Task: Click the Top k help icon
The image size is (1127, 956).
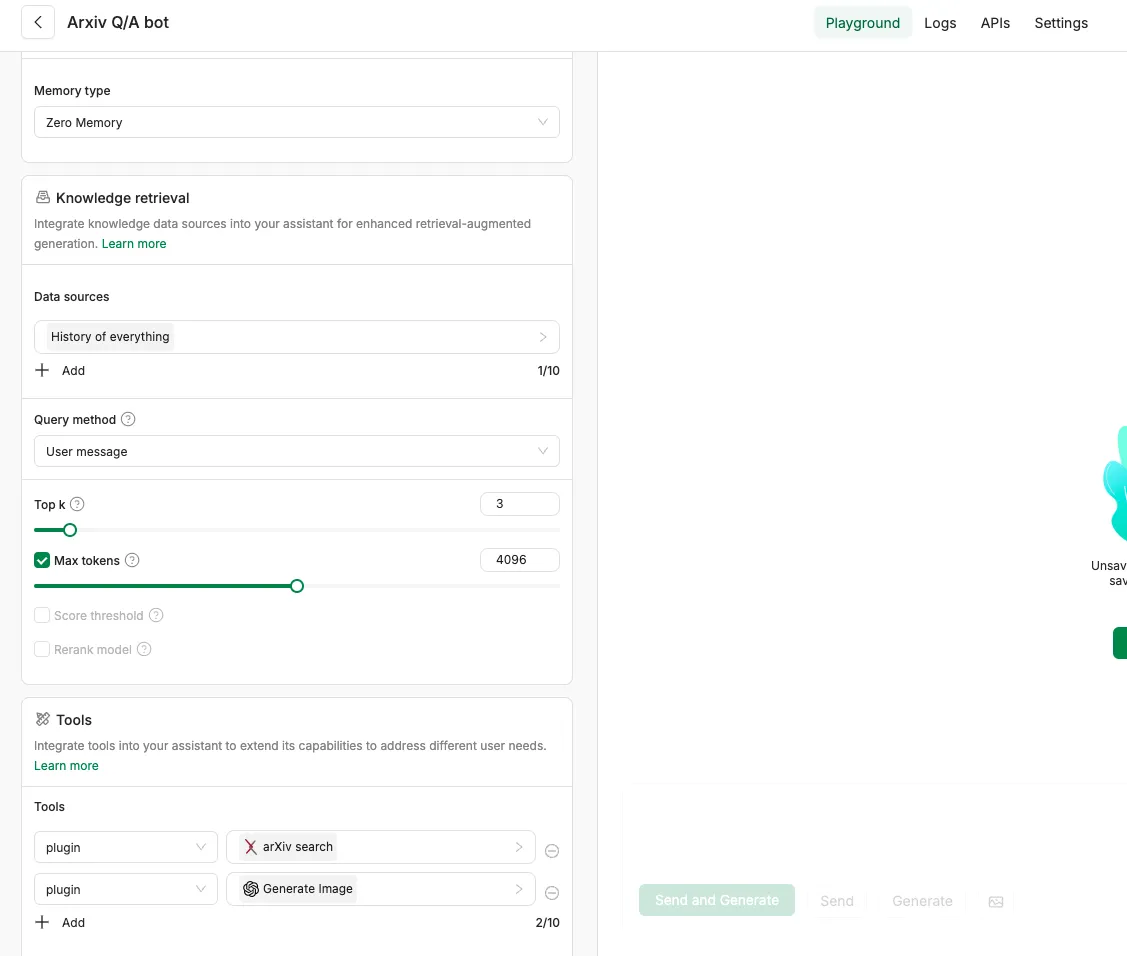Action: pos(77,505)
